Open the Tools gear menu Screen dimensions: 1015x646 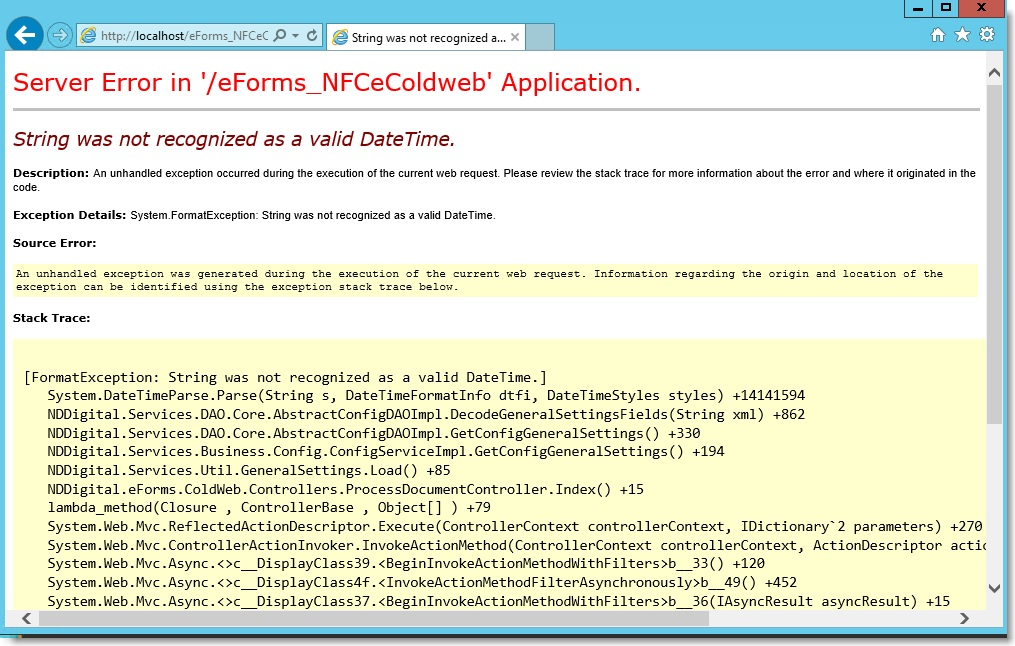tap(987, 35)
